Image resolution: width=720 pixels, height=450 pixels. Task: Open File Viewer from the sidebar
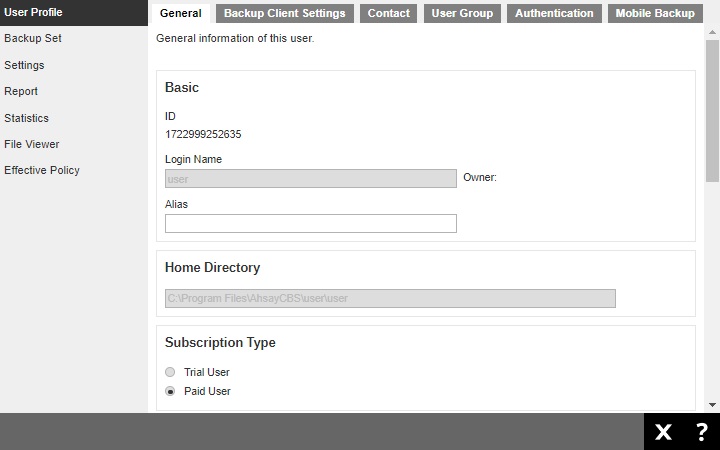(x=31, y=144)
